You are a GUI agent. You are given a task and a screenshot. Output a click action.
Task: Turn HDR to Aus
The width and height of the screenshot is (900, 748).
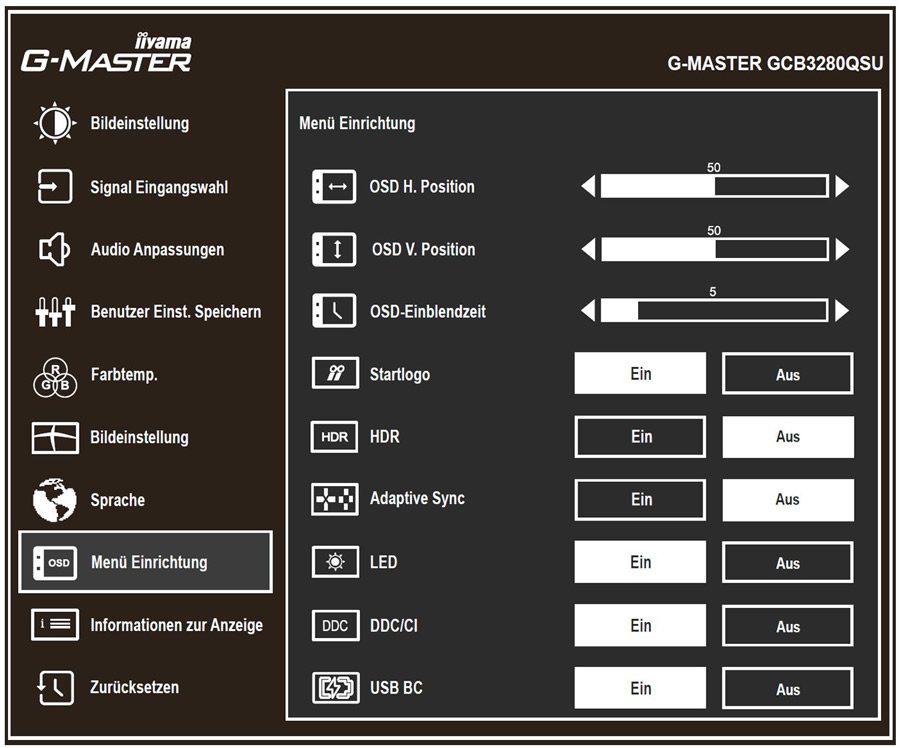click(788, 437)
